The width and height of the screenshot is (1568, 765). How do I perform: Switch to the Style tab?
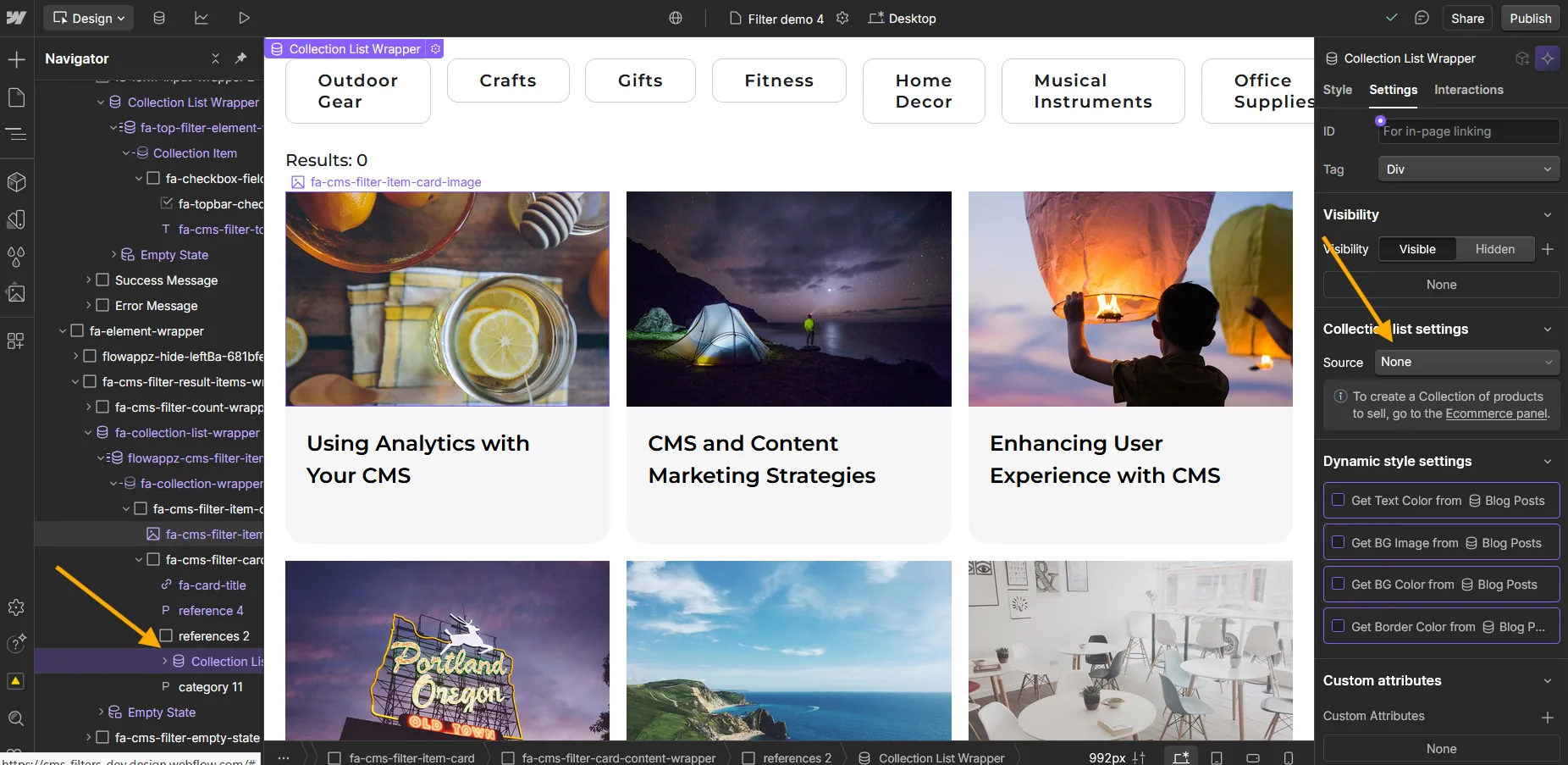pyautogui.click(x=1338, y=90)
